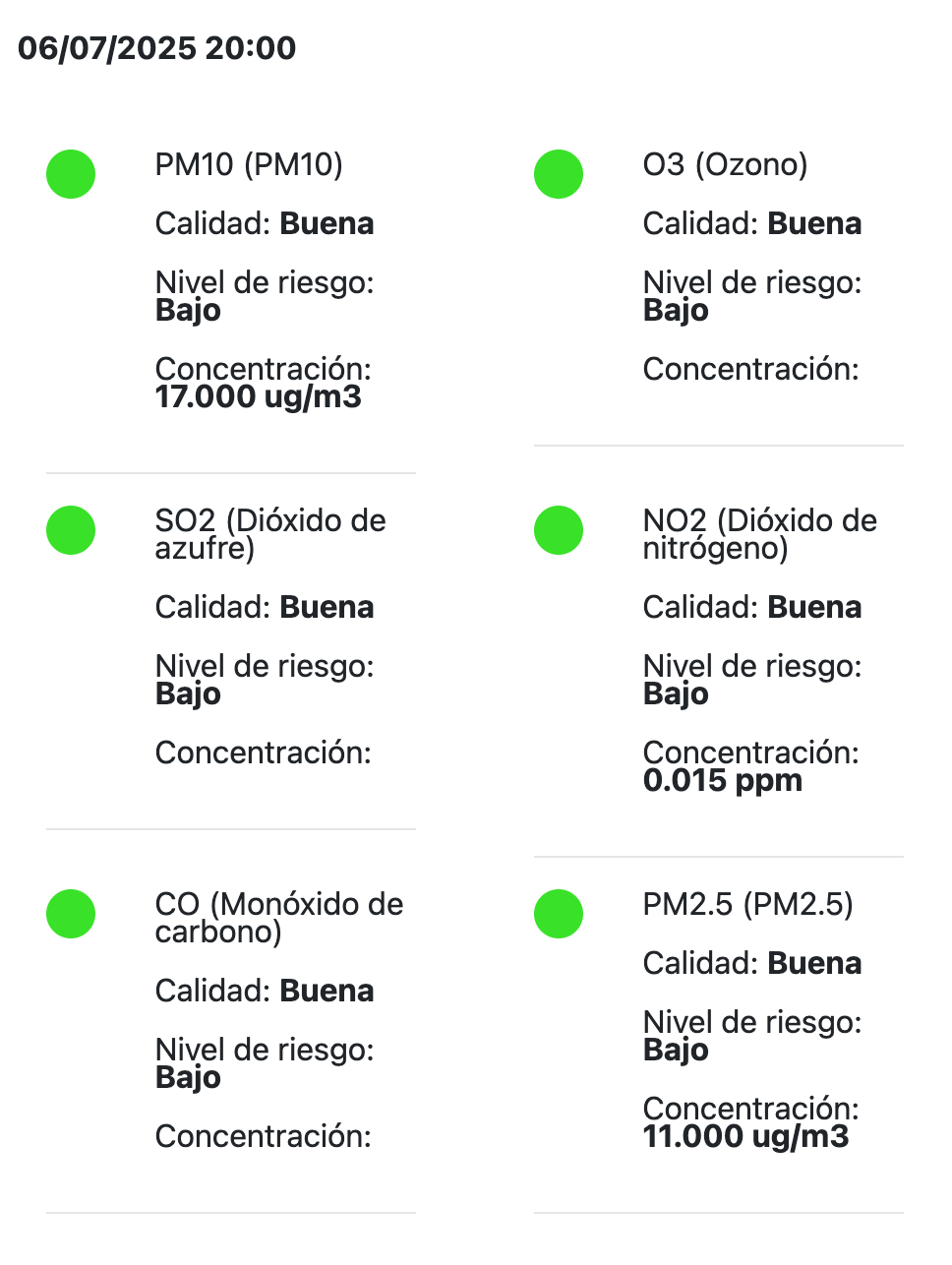The height and width of the screenshot is (1265, 952).
Task: Click the green CO status circle
Action: coord(71,914)
